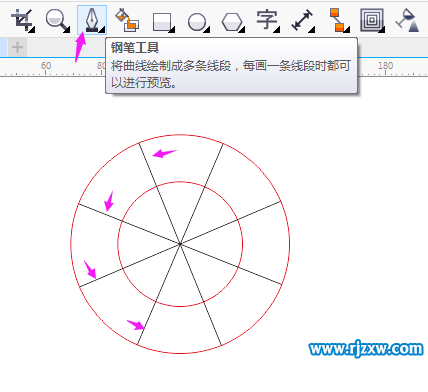Select the Crop tool

[x=22, y=21]
